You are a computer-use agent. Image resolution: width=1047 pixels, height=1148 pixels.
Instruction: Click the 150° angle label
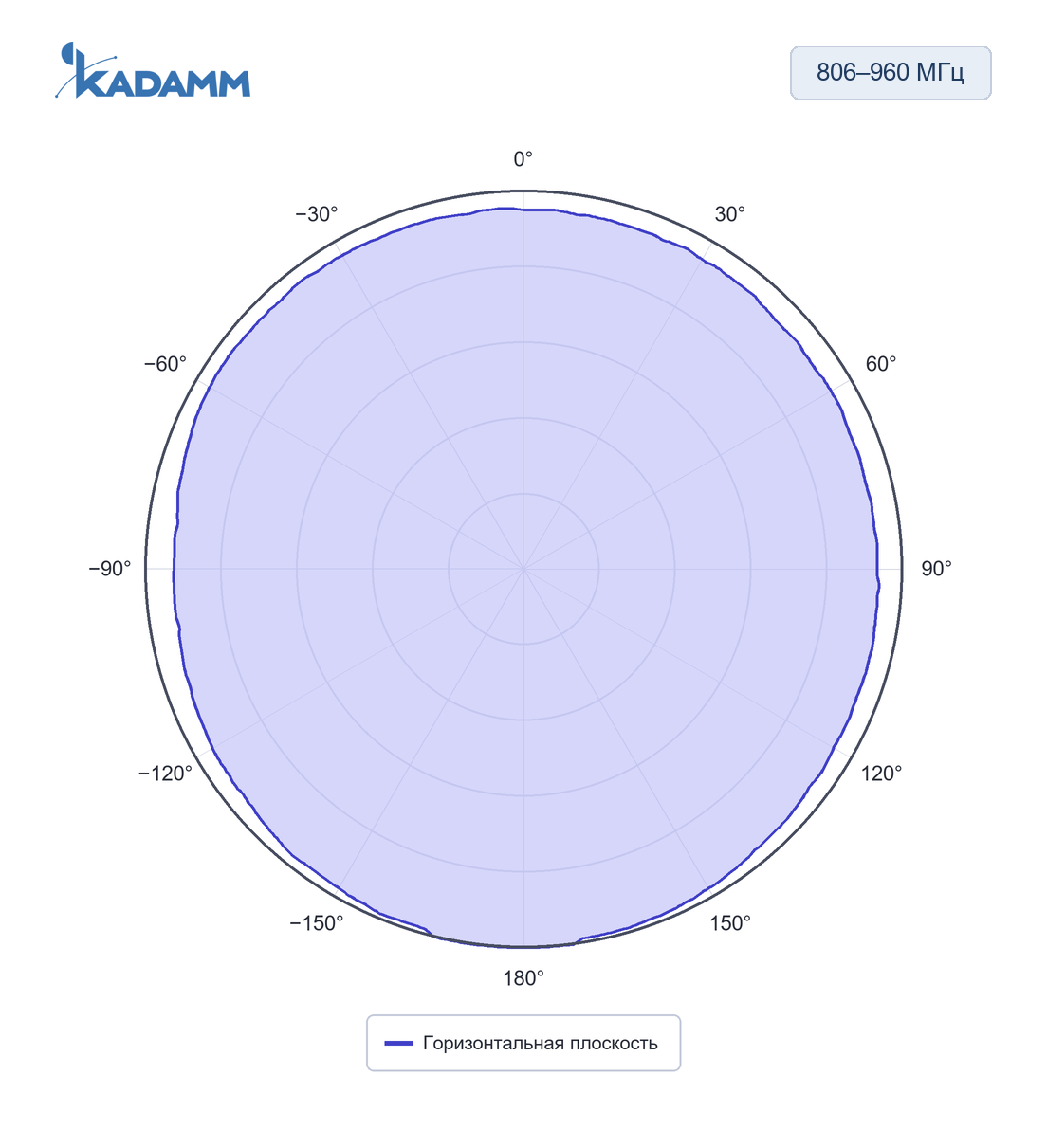pos(730,923)
